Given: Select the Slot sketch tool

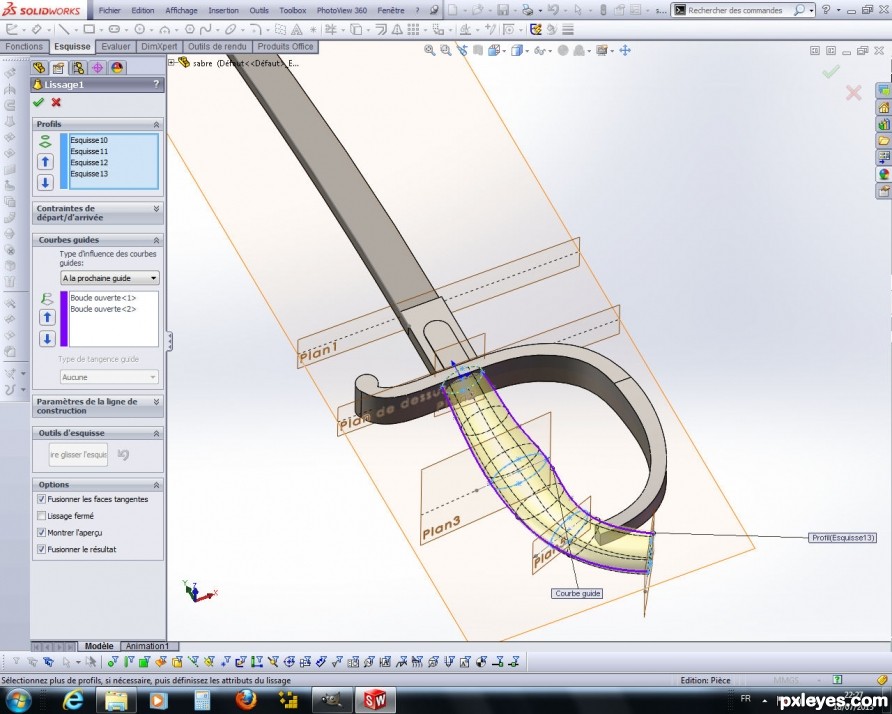Looking at the screenshot, I should 114,30.
